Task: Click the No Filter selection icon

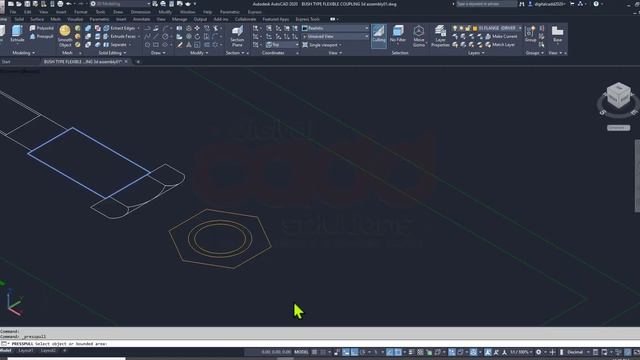Action: (x=398, y=34)
